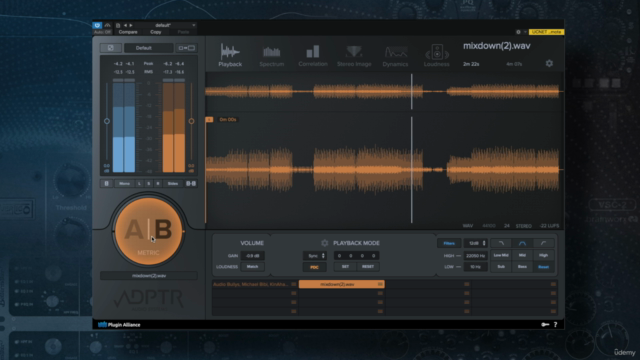
Task: Adjust the orange B level slider handle
Action: (x=191, y=121)
